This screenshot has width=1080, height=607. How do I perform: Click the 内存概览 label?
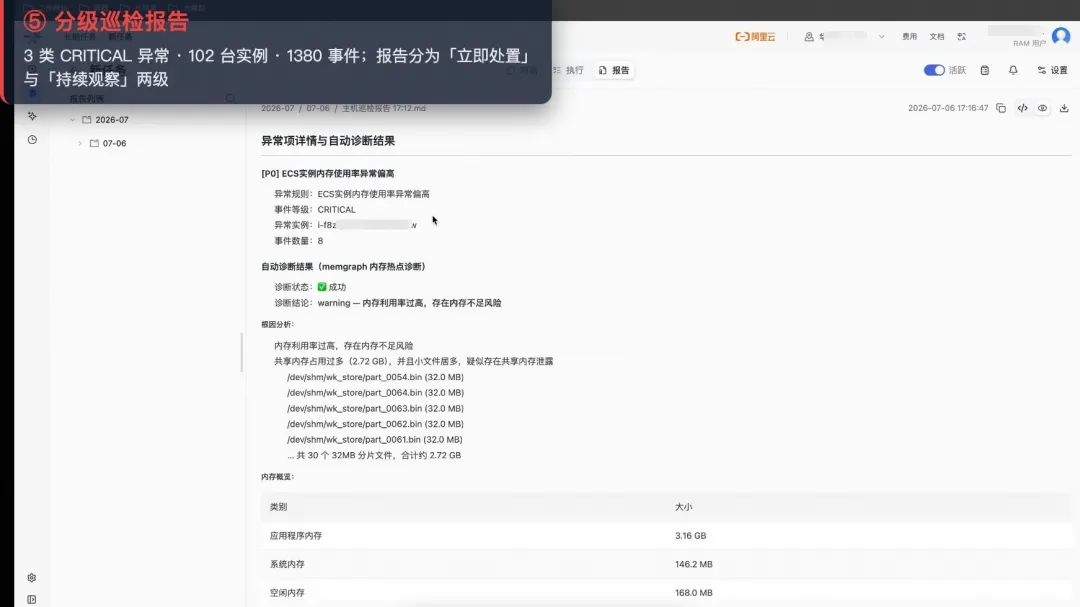[278, 477]
